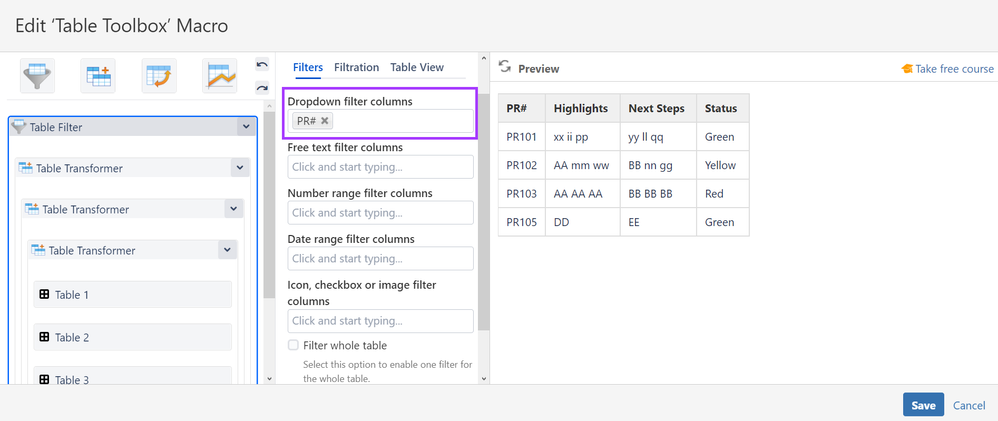Click the redo arrow icon
Image resolution: width=998 pixels, height=421 pixels.
pos(262,88)
